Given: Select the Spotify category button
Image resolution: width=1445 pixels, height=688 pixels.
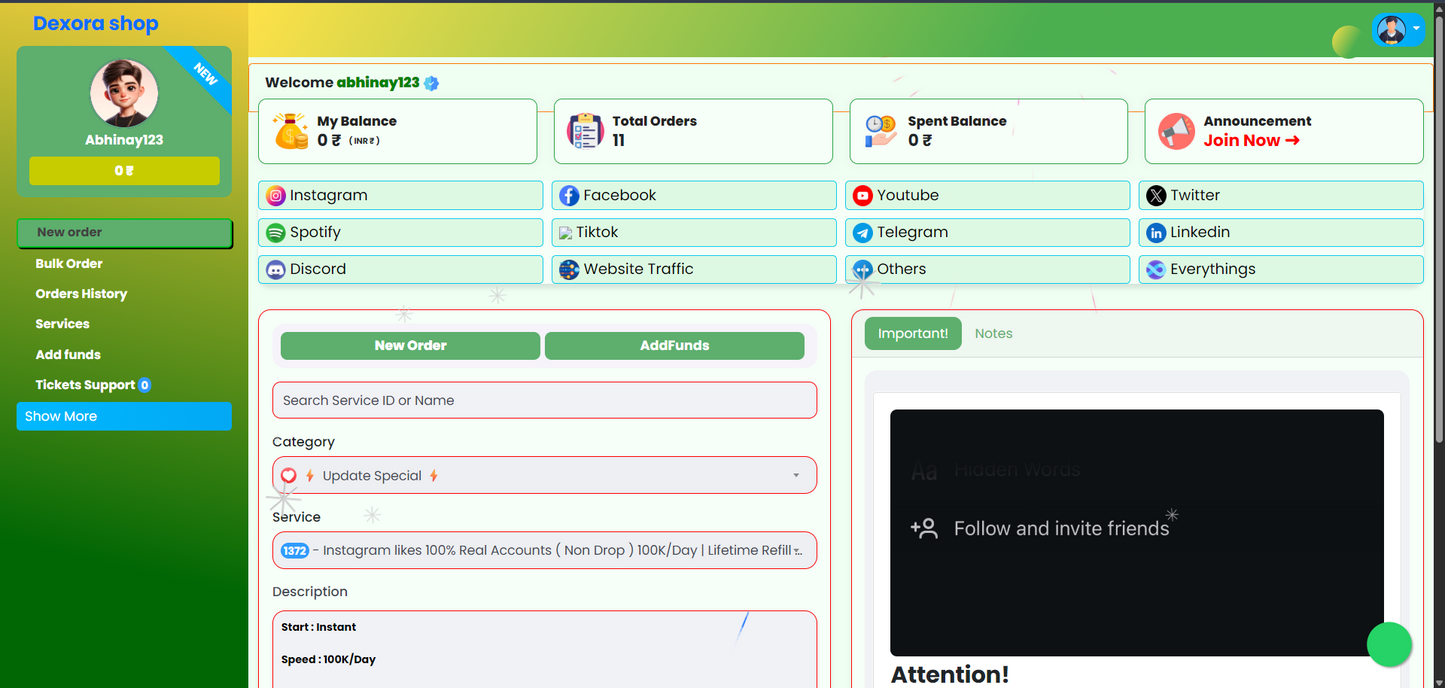Looking at the screenshot, I should [401, 232].
